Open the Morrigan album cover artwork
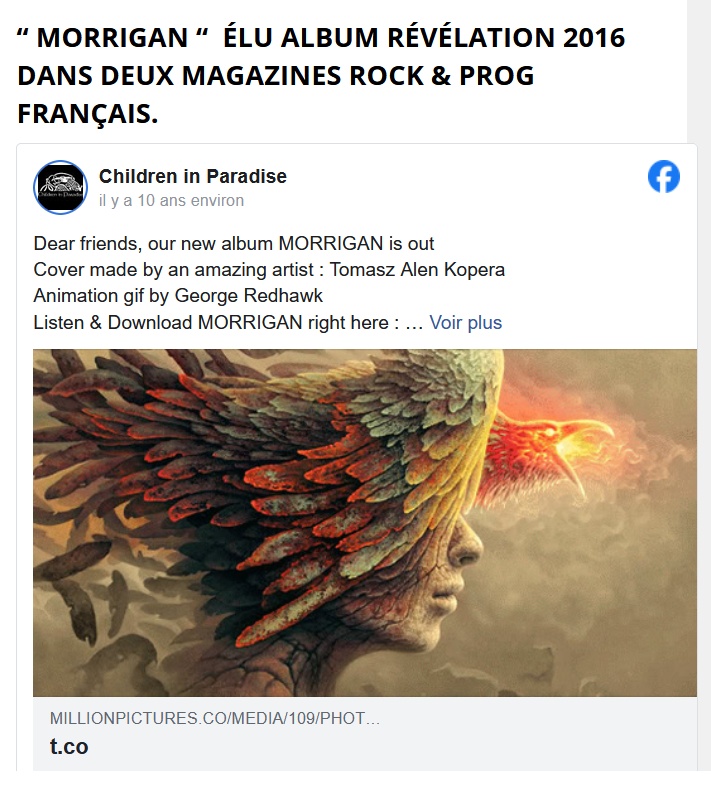Screen dimensions: 711x789 click(x=365, y=523)
